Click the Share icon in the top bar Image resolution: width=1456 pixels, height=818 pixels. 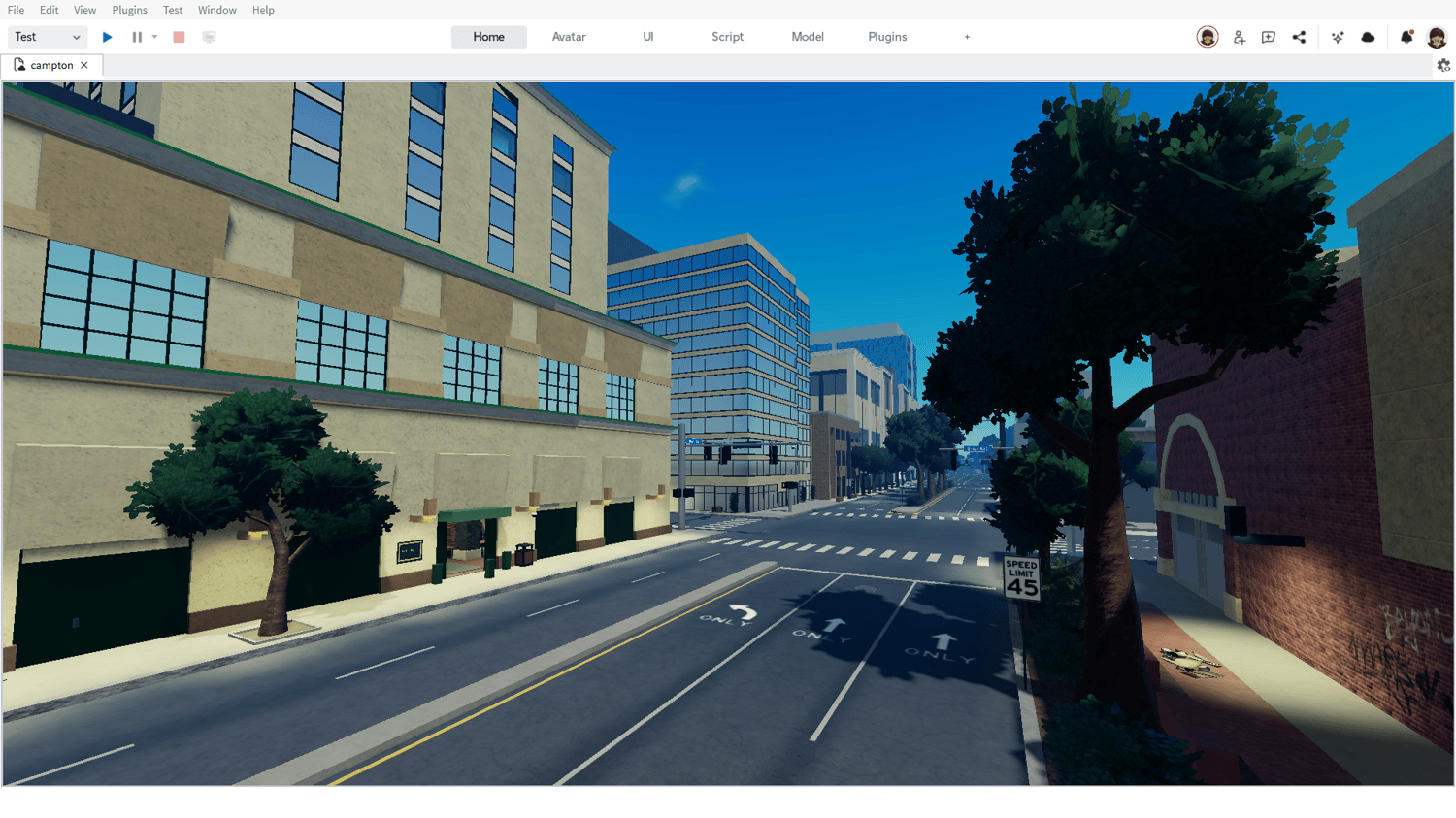1300,36
